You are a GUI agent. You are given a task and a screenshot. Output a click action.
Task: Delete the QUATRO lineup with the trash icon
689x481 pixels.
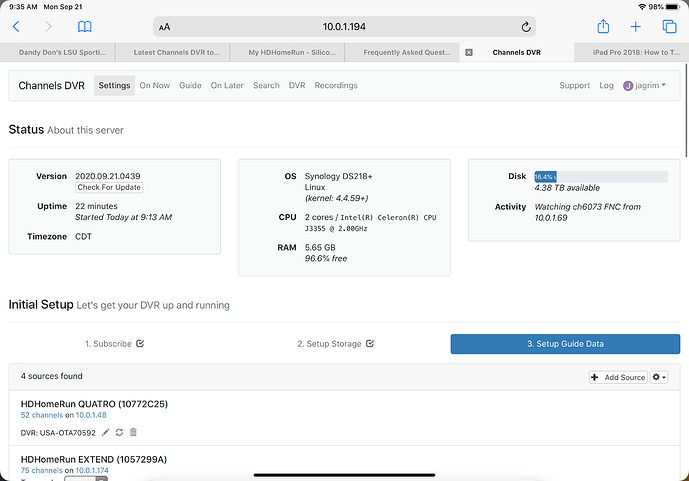(x=133, y=432)
